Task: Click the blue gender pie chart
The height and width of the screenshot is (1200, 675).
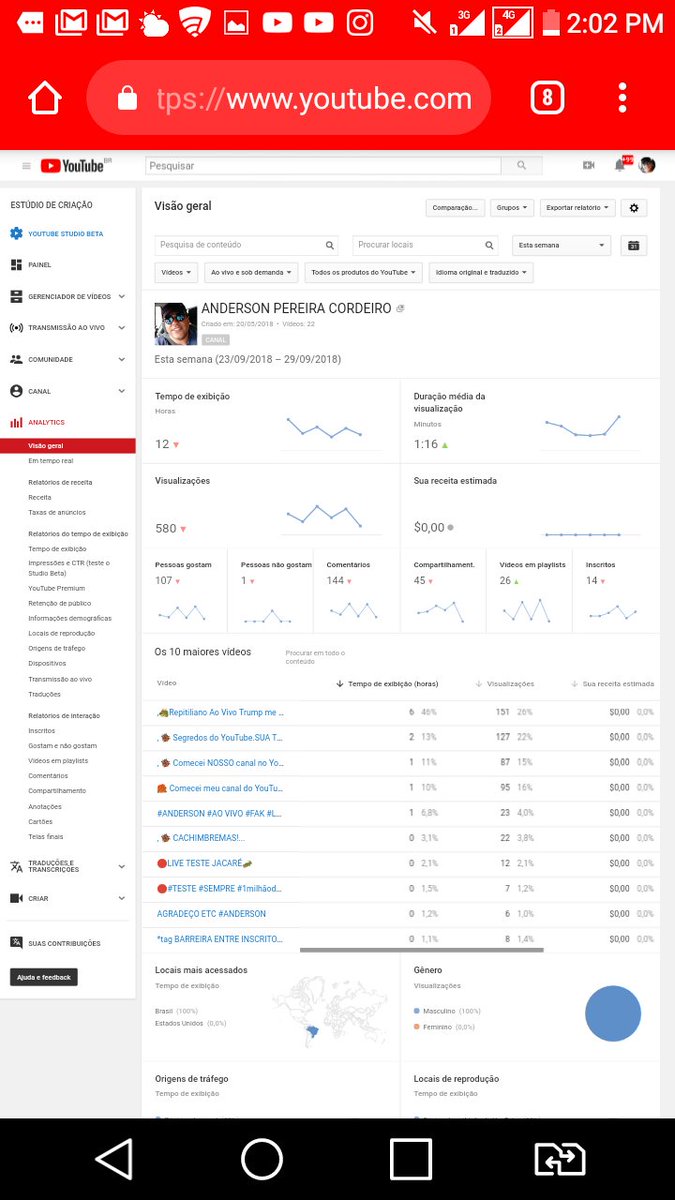Action: (612, 1014)
